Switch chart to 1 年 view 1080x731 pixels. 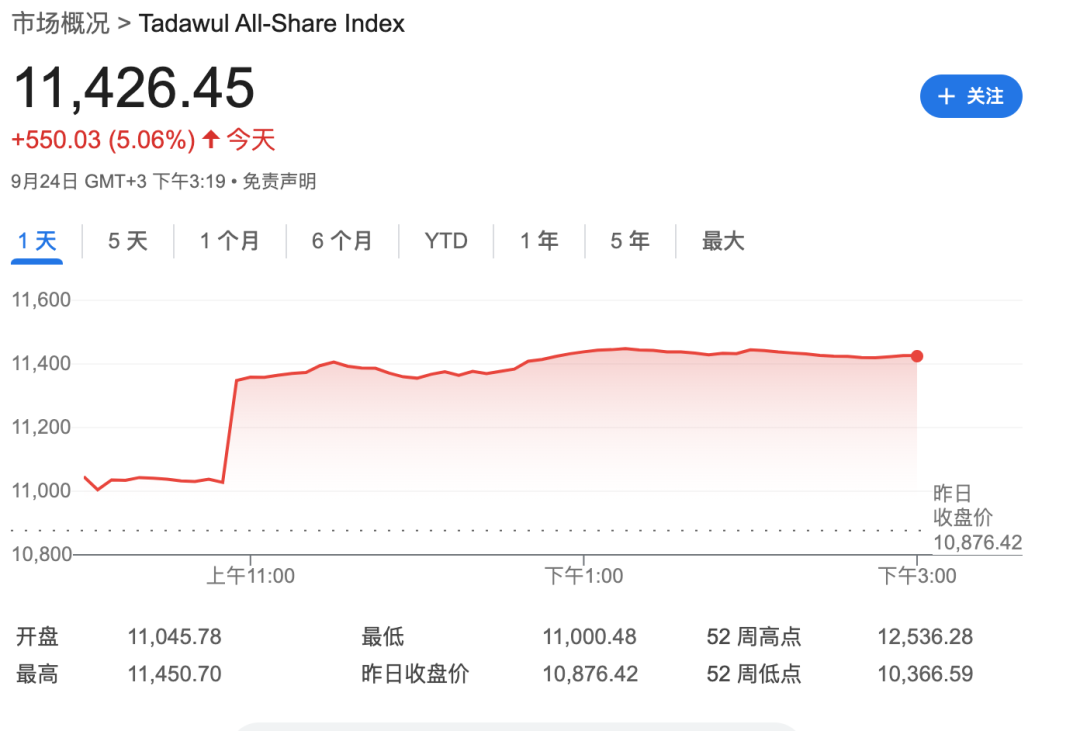pyautogui.click(x=539, y=241)
